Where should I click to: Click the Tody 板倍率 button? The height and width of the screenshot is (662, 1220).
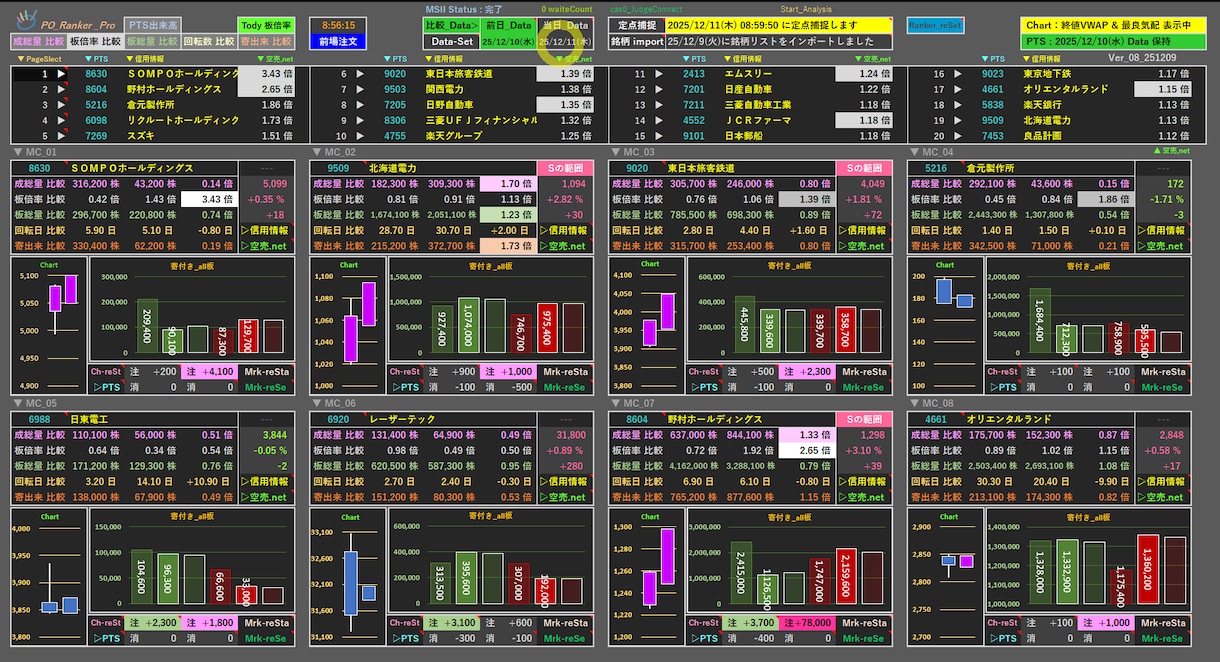tap(267, 25)
